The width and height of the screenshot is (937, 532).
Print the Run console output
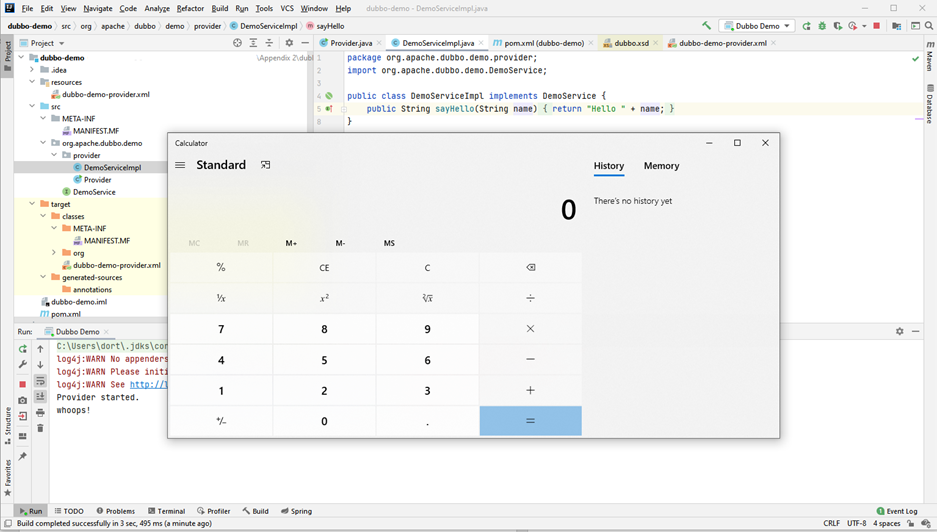pyautogui.click(x=40, y=413)
